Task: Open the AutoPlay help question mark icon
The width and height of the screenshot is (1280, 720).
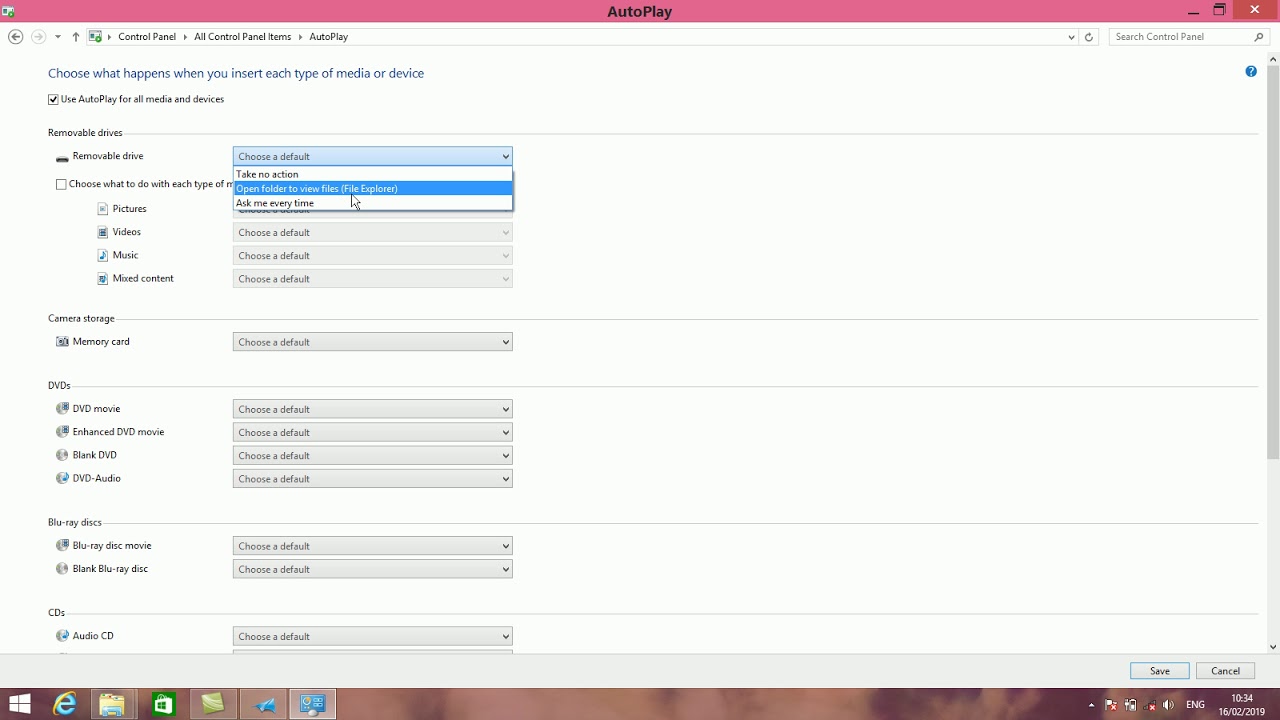Action: pos(1251,72)
